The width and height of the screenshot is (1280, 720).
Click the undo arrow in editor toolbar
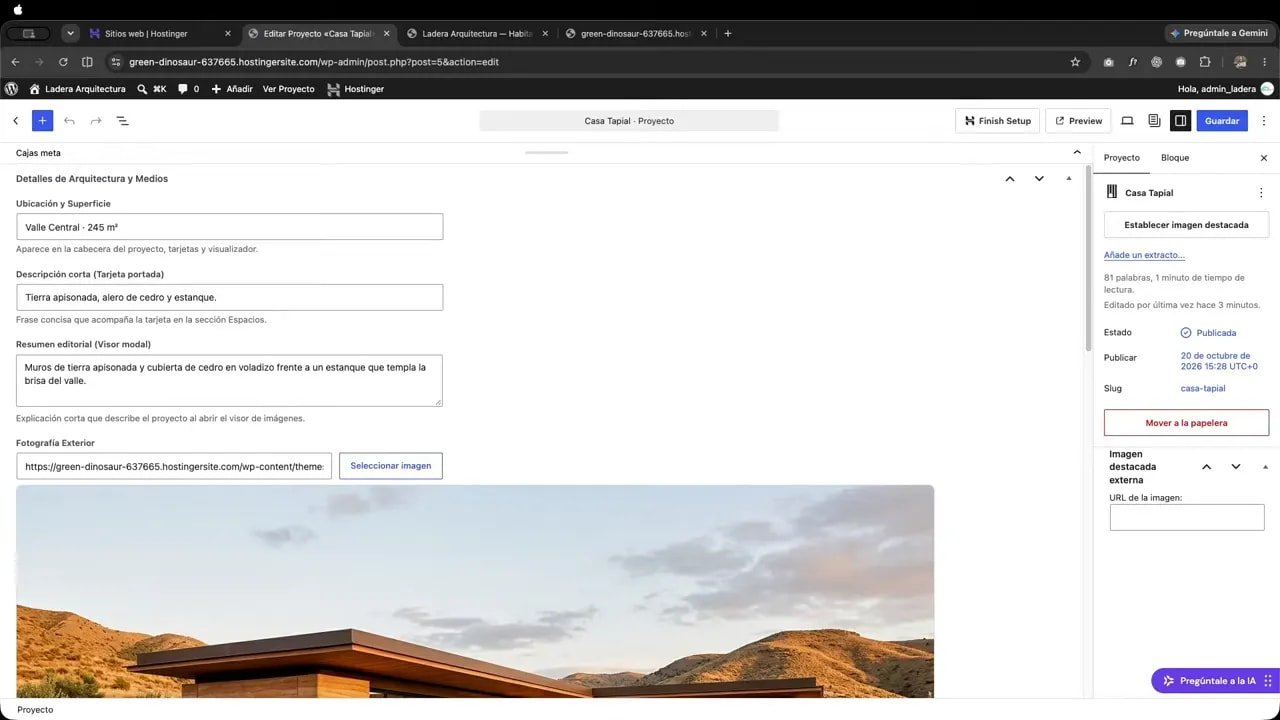69,121
